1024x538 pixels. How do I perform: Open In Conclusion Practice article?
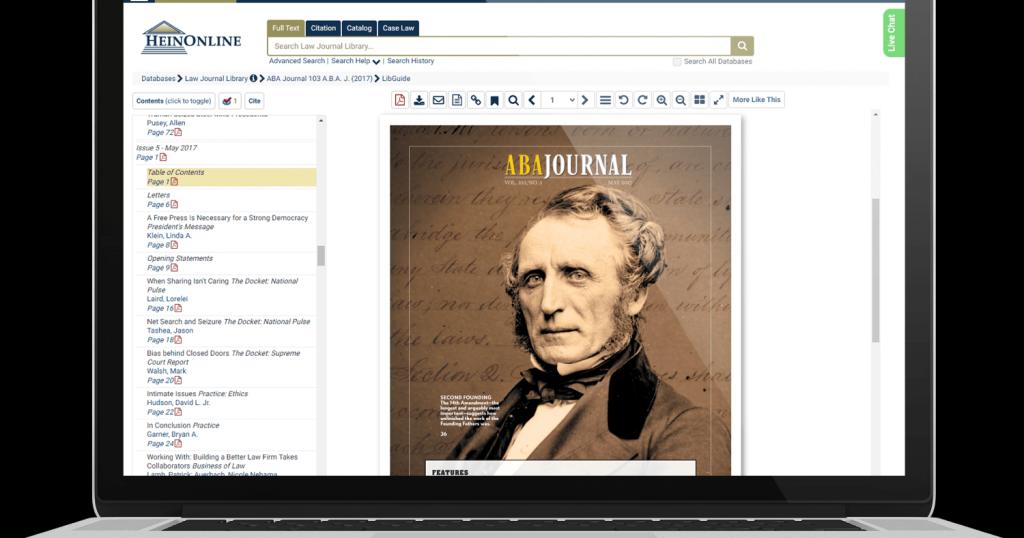(x=183, y=425)
